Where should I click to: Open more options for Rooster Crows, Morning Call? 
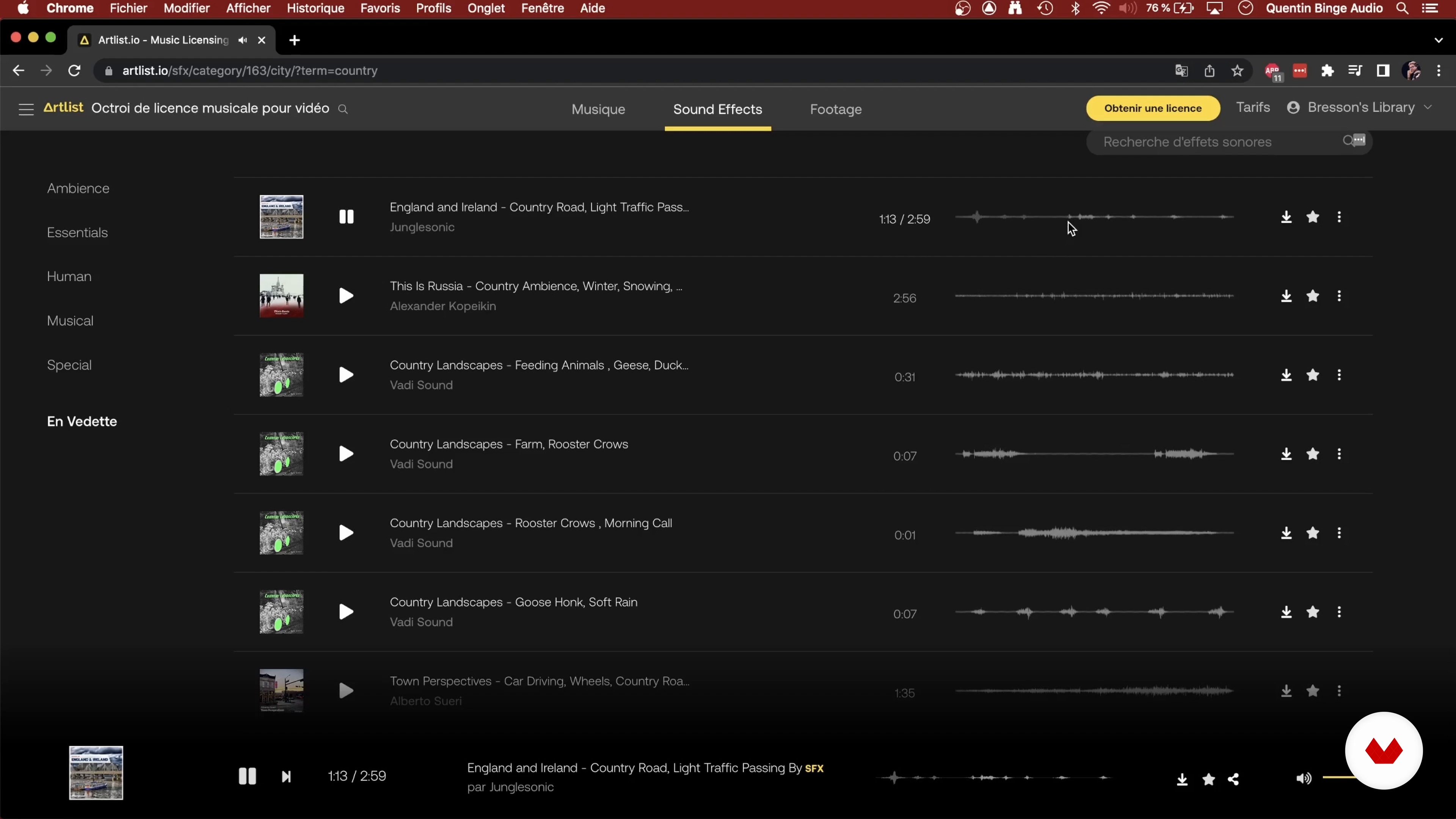pyautogui.click(x=1339, y=533)
